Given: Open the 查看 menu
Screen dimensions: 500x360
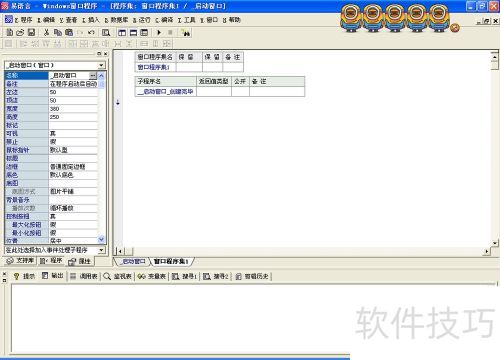Looking at the screenshot, I should coord(68,20).
